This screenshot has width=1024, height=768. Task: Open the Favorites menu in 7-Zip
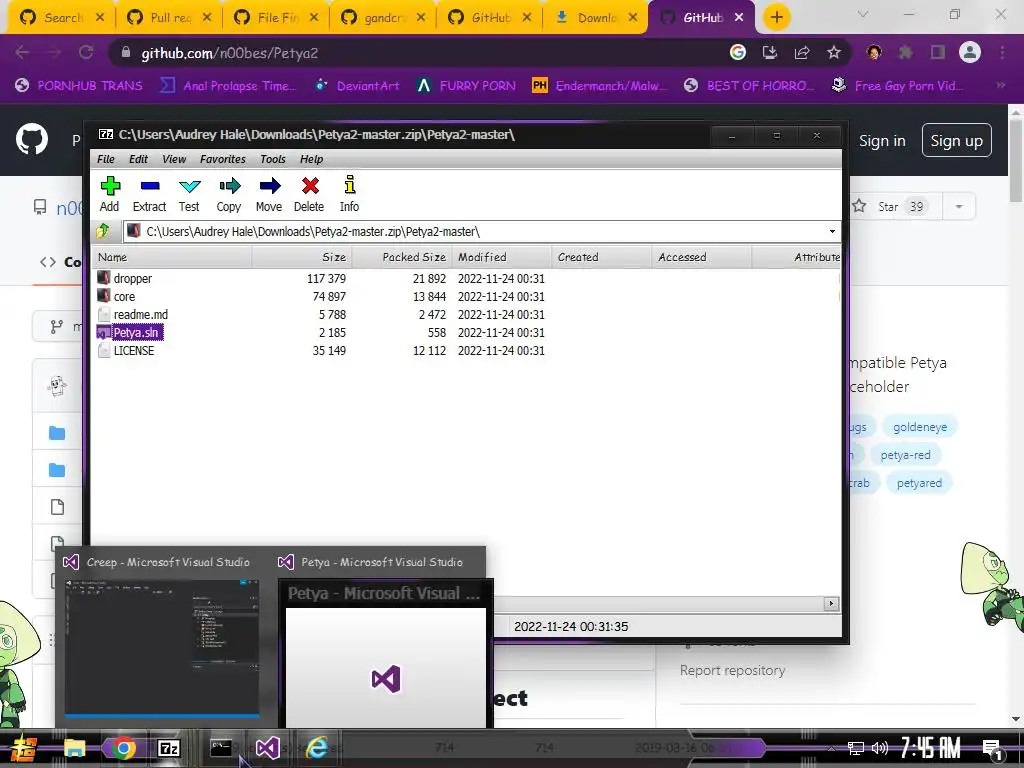point(223,159)
